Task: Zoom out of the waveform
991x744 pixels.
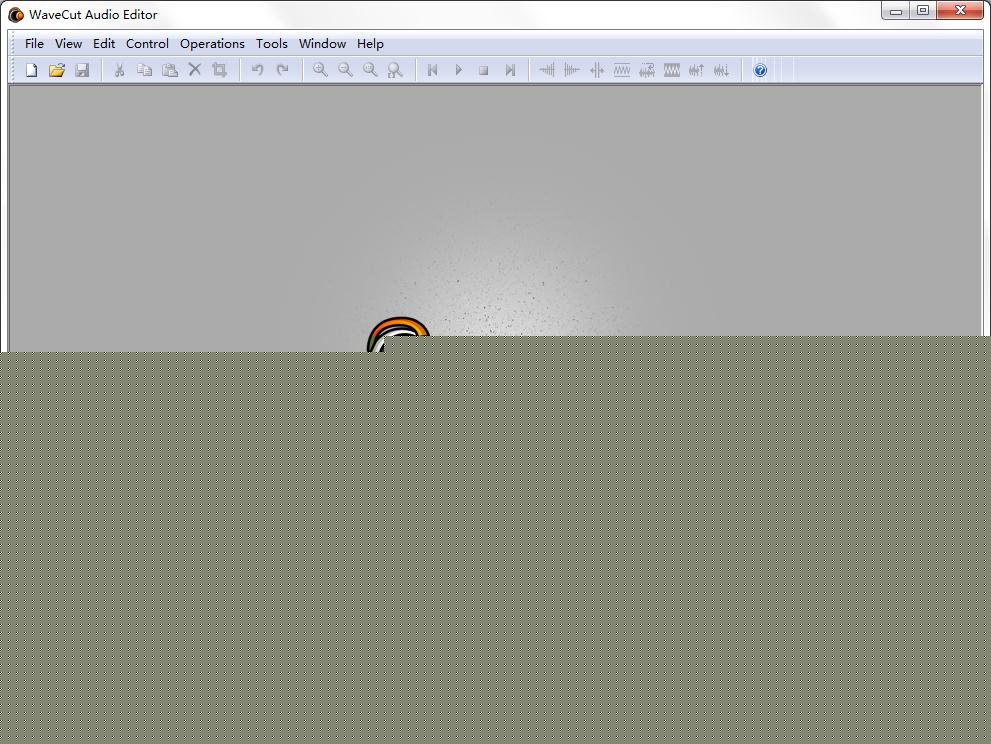Action: point(345,70)
